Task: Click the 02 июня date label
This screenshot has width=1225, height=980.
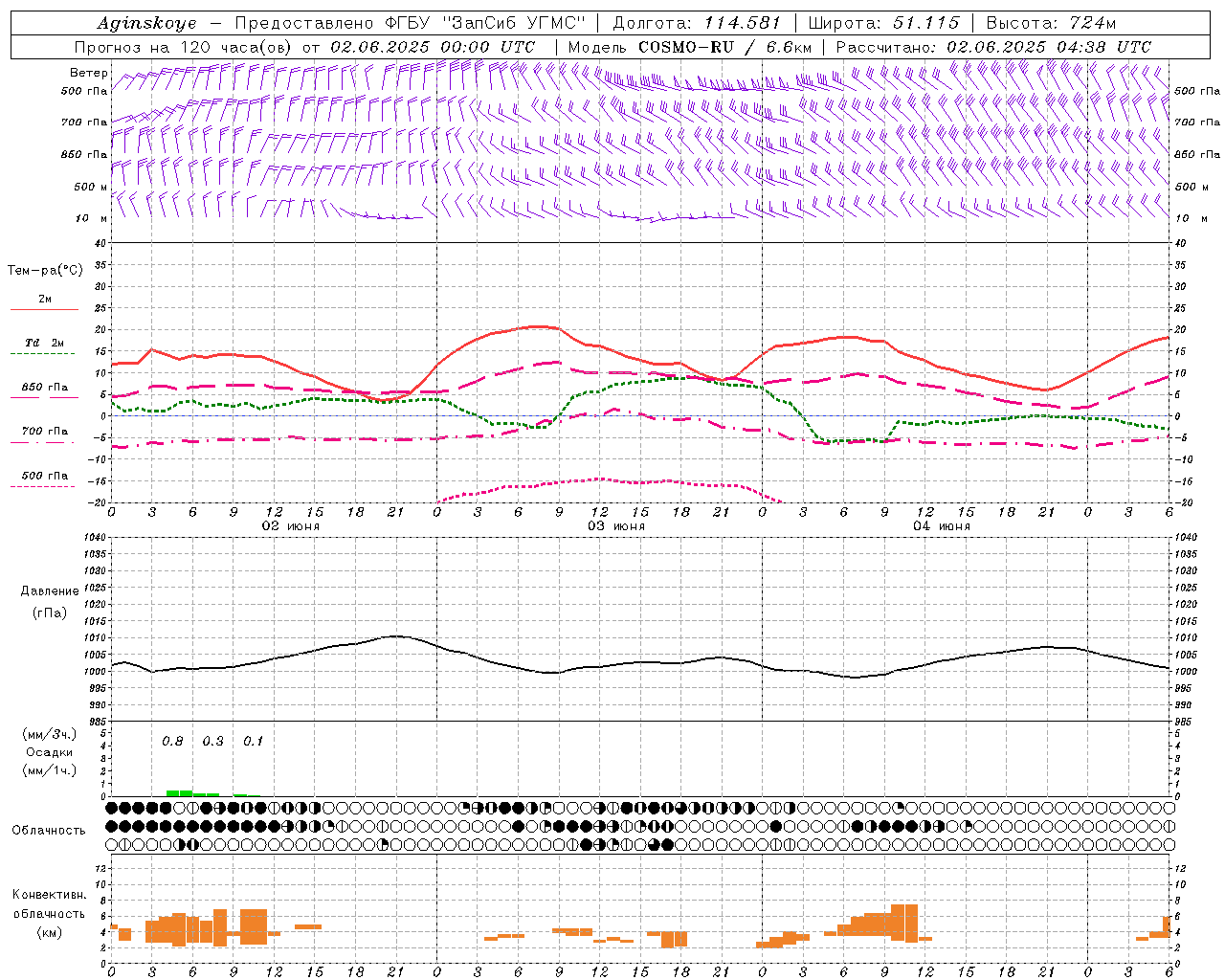Action: (291, 526)
